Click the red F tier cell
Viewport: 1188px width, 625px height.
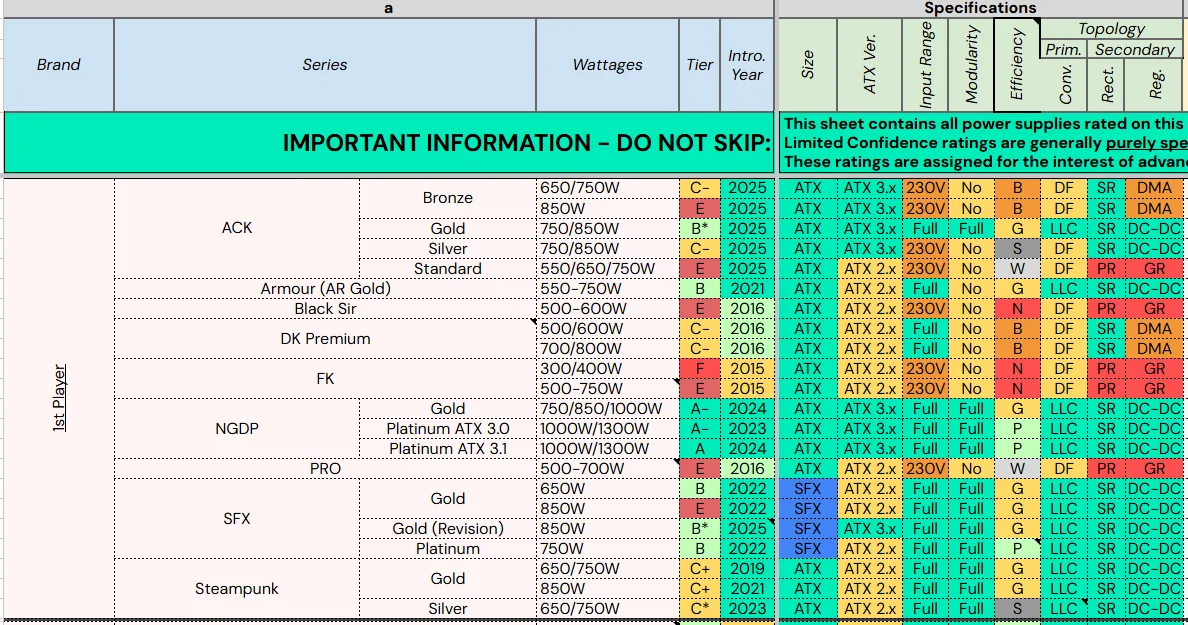click(699, 369)
